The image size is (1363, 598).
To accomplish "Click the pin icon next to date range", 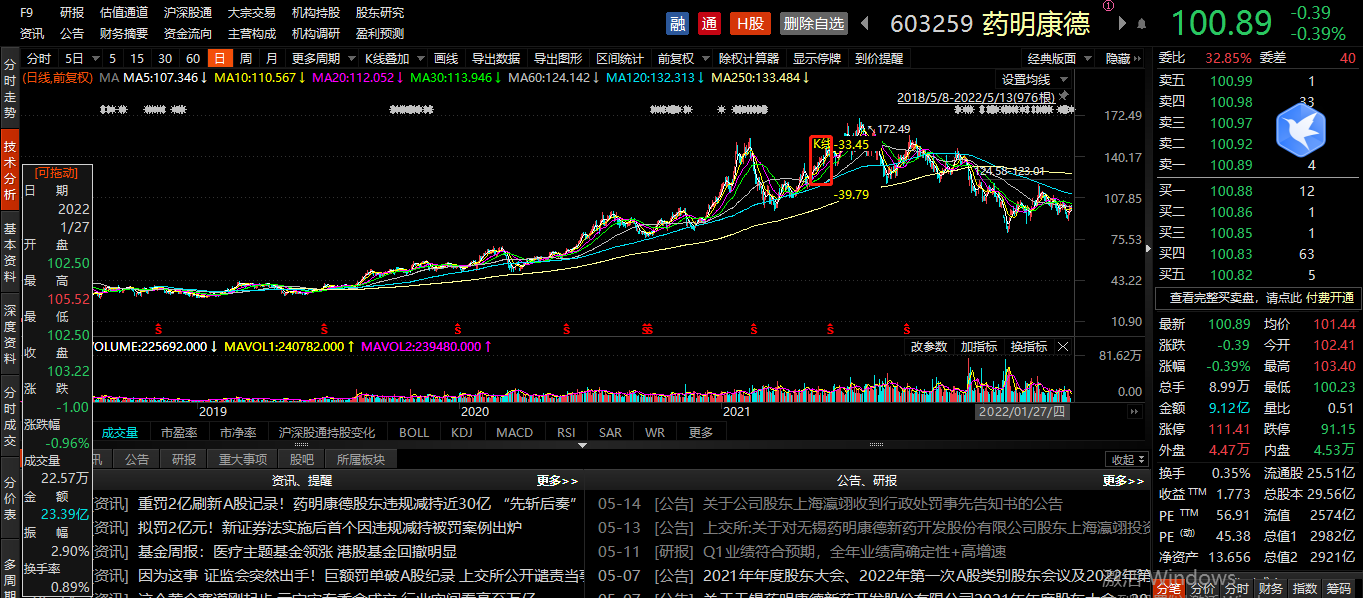I will [1064, 97].
